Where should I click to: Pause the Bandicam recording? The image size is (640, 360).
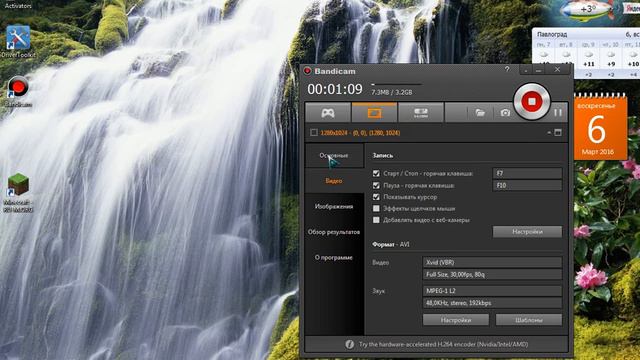[558, 112]
